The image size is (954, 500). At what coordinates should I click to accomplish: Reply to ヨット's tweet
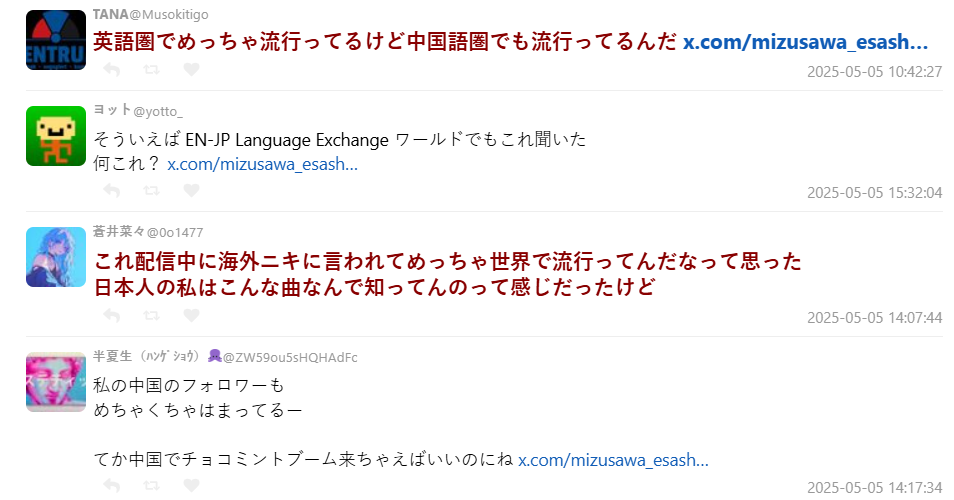point(112,191)
